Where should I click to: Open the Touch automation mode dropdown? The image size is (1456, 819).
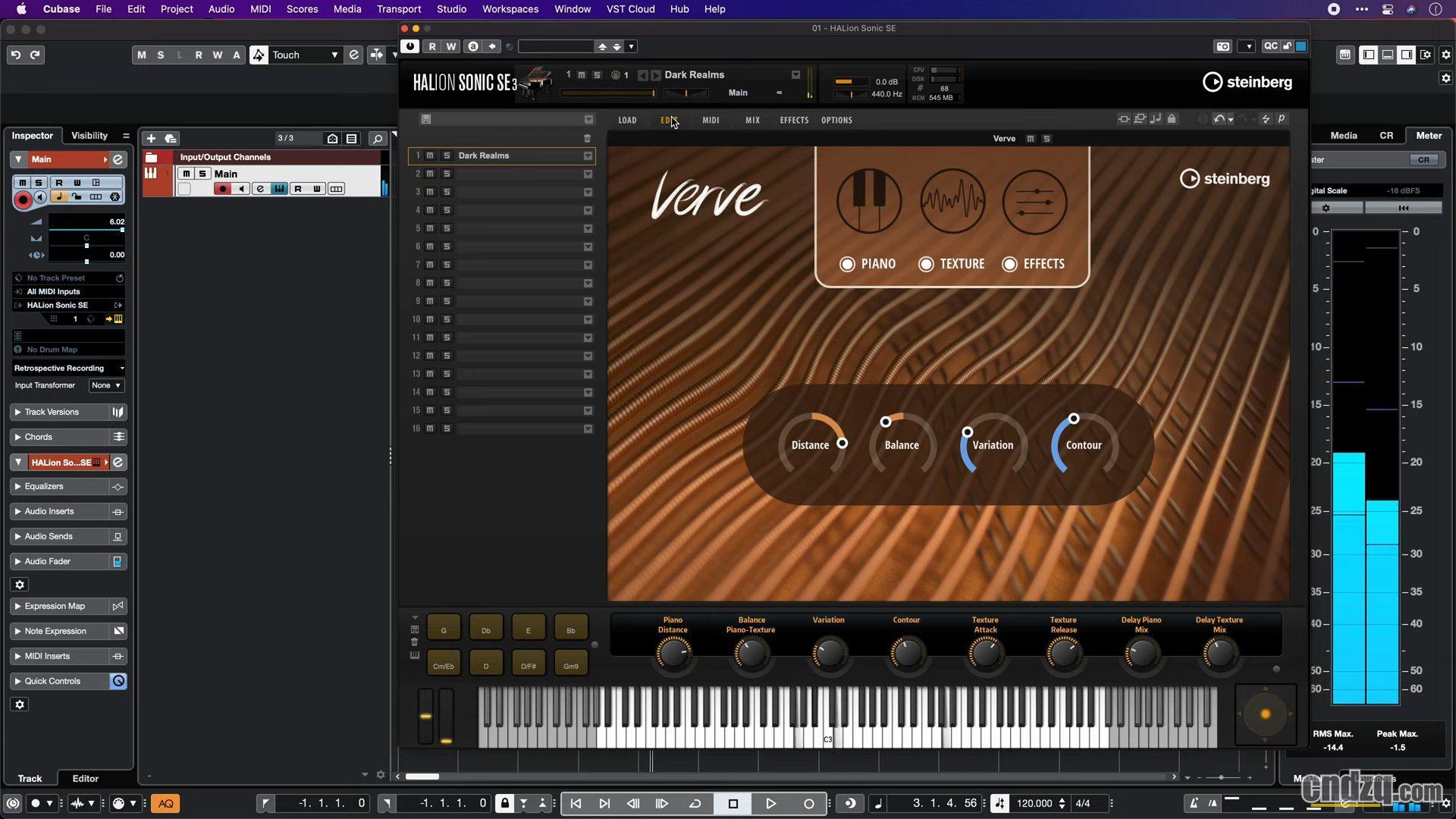pos(305,55)
